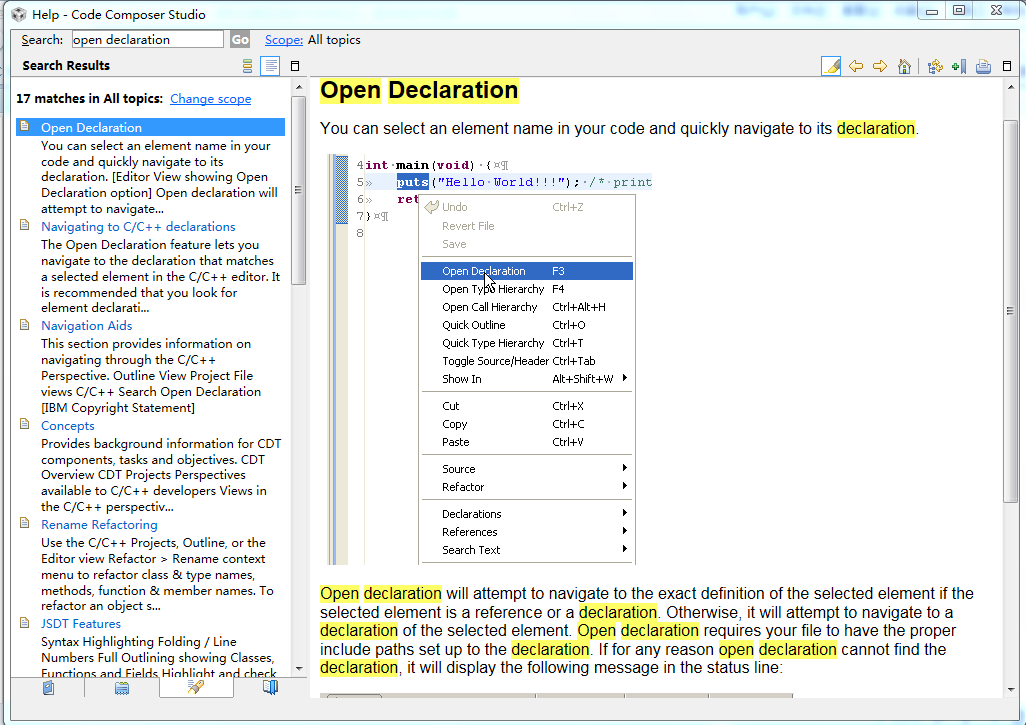Switch to the Index tab at the bottom
The width and height of the screenshot is (1026, 725).
coord(122,688)
